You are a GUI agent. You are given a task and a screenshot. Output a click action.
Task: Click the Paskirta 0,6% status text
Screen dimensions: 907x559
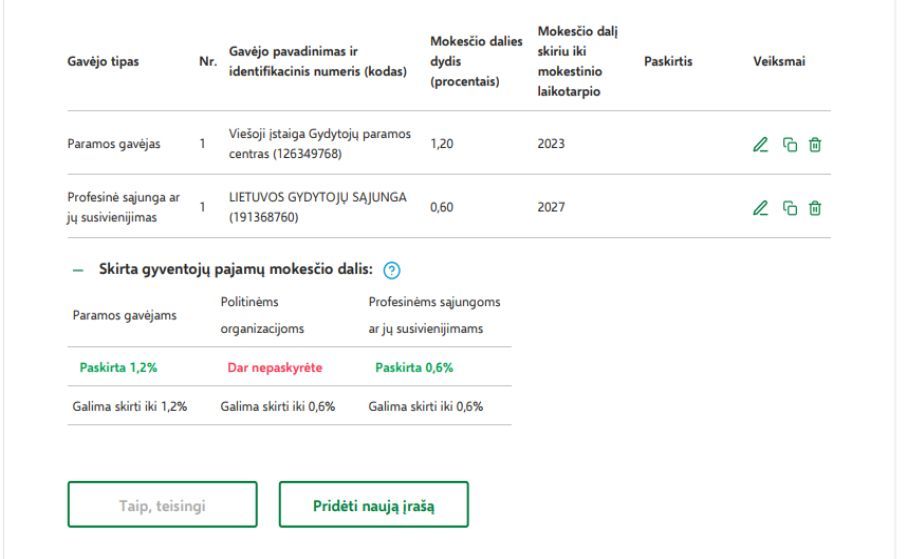414,367
